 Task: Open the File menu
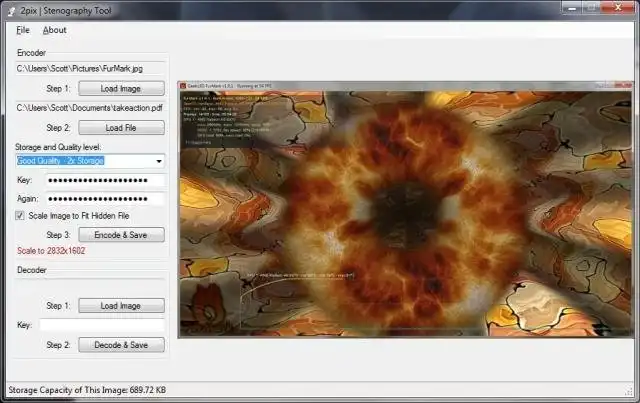(23, 30)
